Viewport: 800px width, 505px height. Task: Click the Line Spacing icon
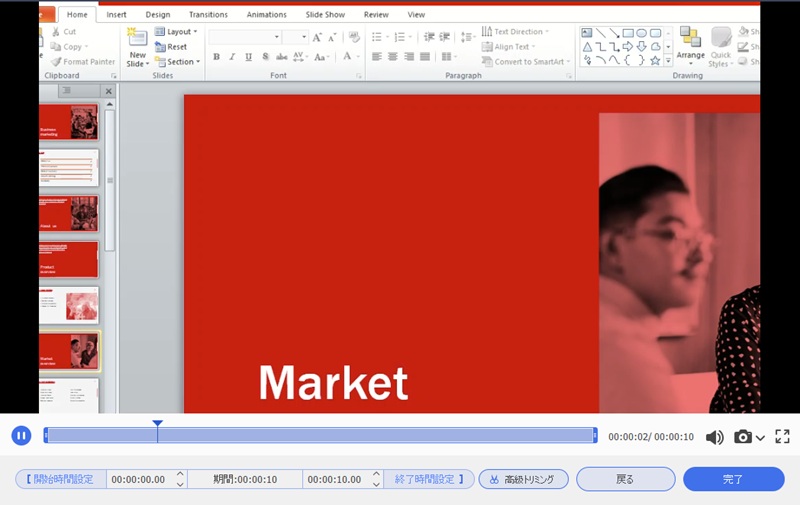[x=465, y=37]
